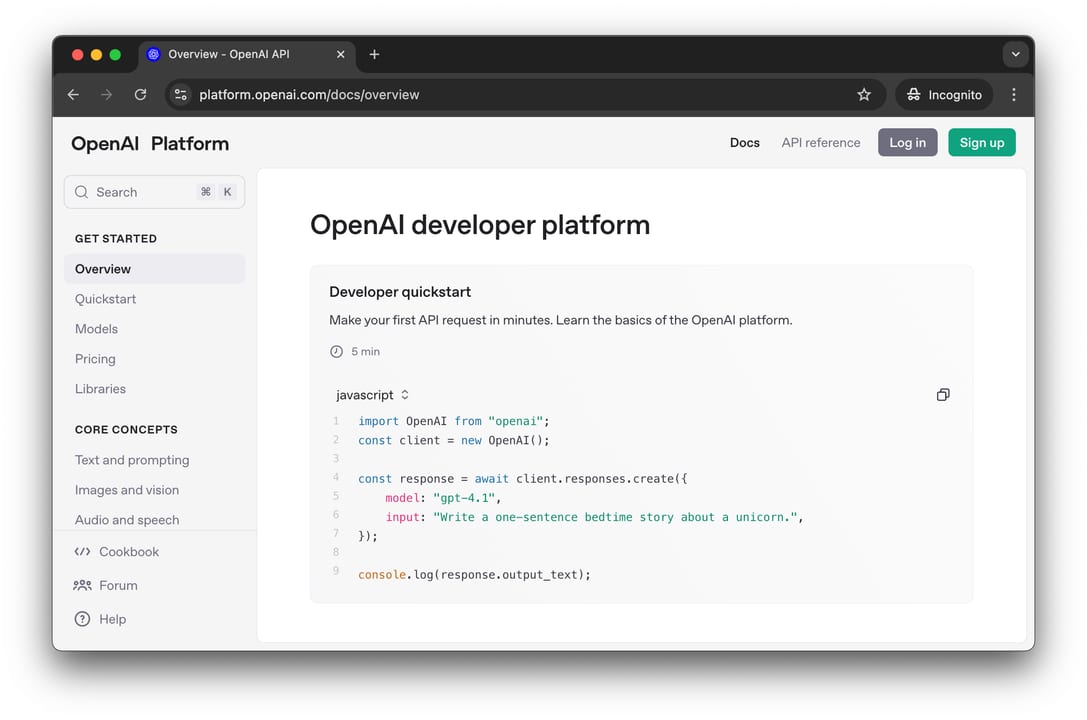Open the Forum link
This screenshot has width=1087, height=720.
coord(118,586)
